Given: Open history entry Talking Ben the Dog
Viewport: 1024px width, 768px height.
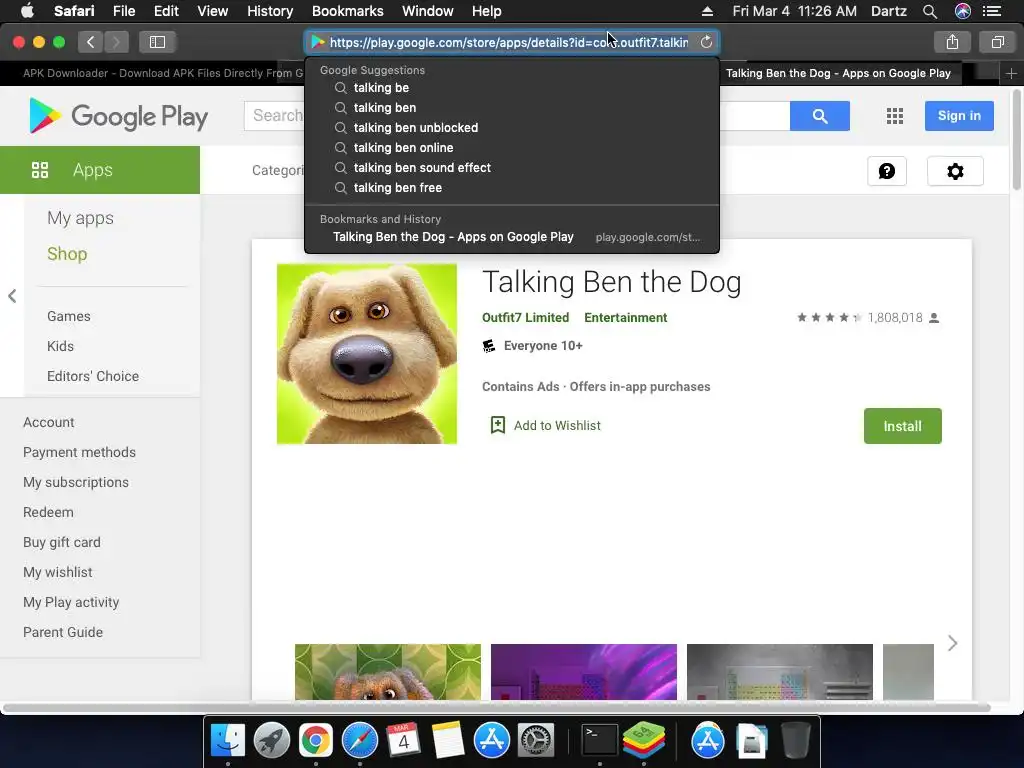Looking at the screenshot, I should [x=512, y=237].
